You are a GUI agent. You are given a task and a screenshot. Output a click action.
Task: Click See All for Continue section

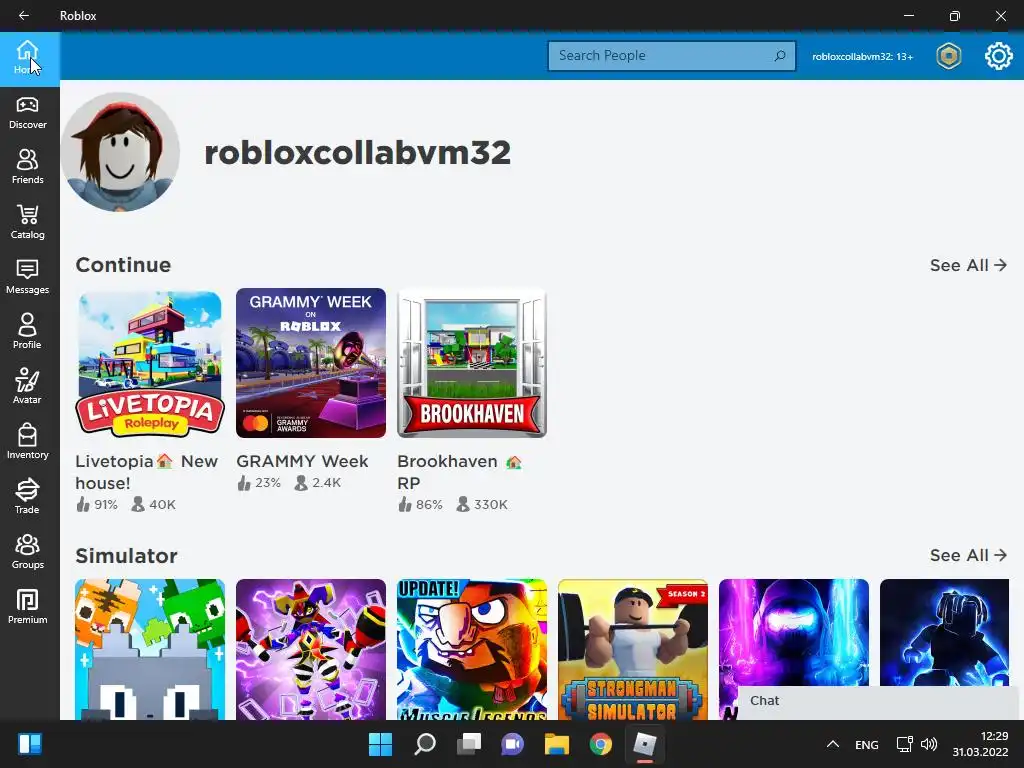point(968,266)
